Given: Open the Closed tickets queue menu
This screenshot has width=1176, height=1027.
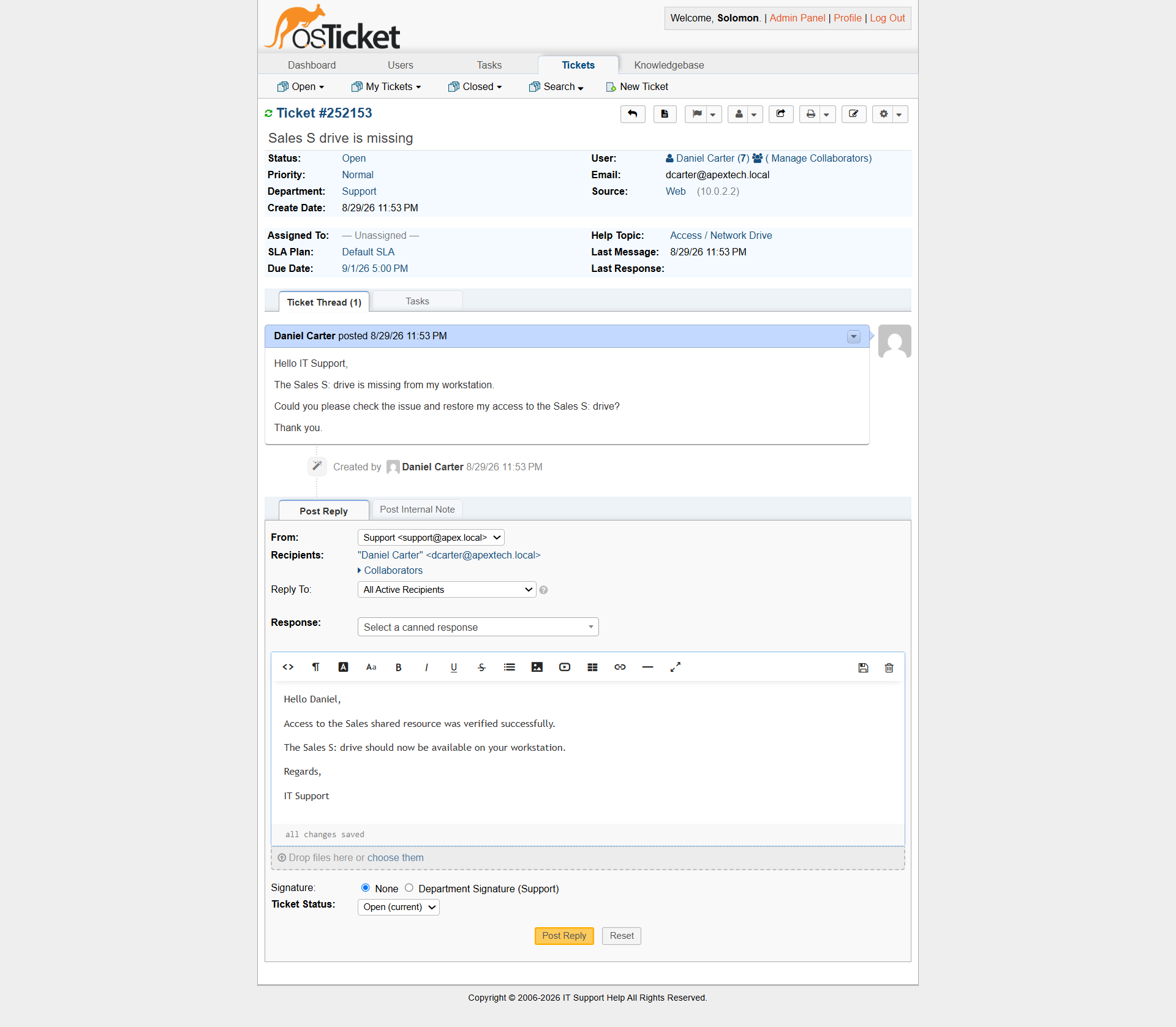Looking at the screenshot, I should pyautogui.click(x=475, y=87).
